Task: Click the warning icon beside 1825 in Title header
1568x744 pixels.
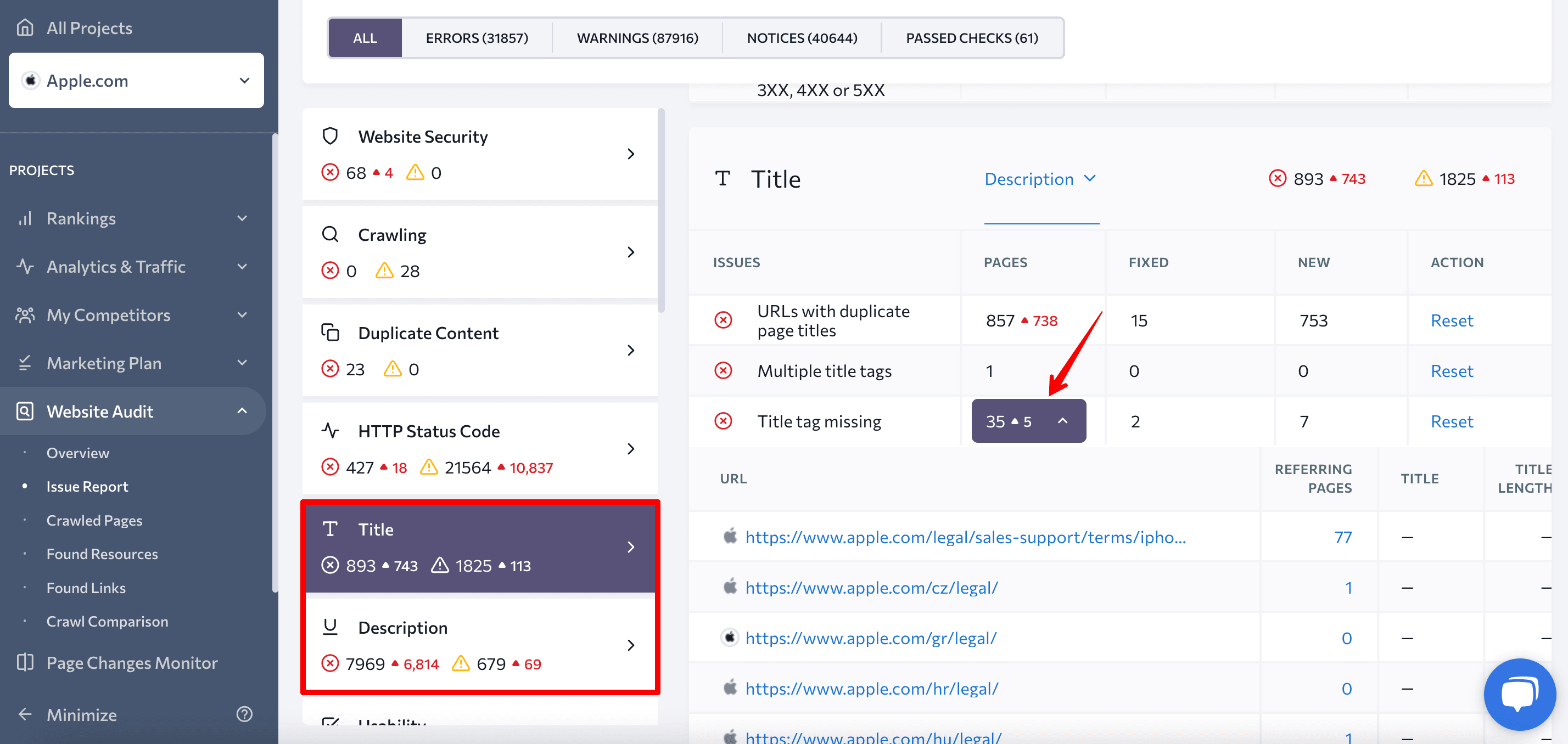Action: point(1423,178)
